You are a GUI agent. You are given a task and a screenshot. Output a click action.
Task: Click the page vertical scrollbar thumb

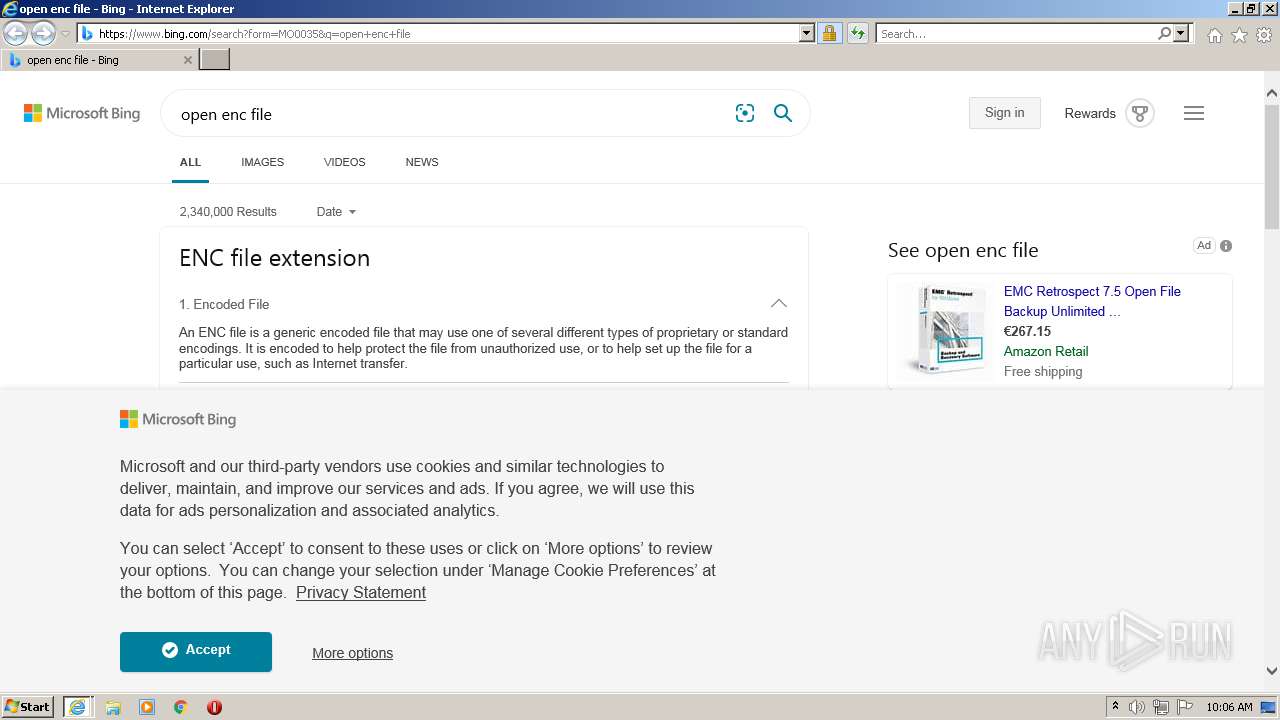pyautogui.click(x=1272, y=165)
